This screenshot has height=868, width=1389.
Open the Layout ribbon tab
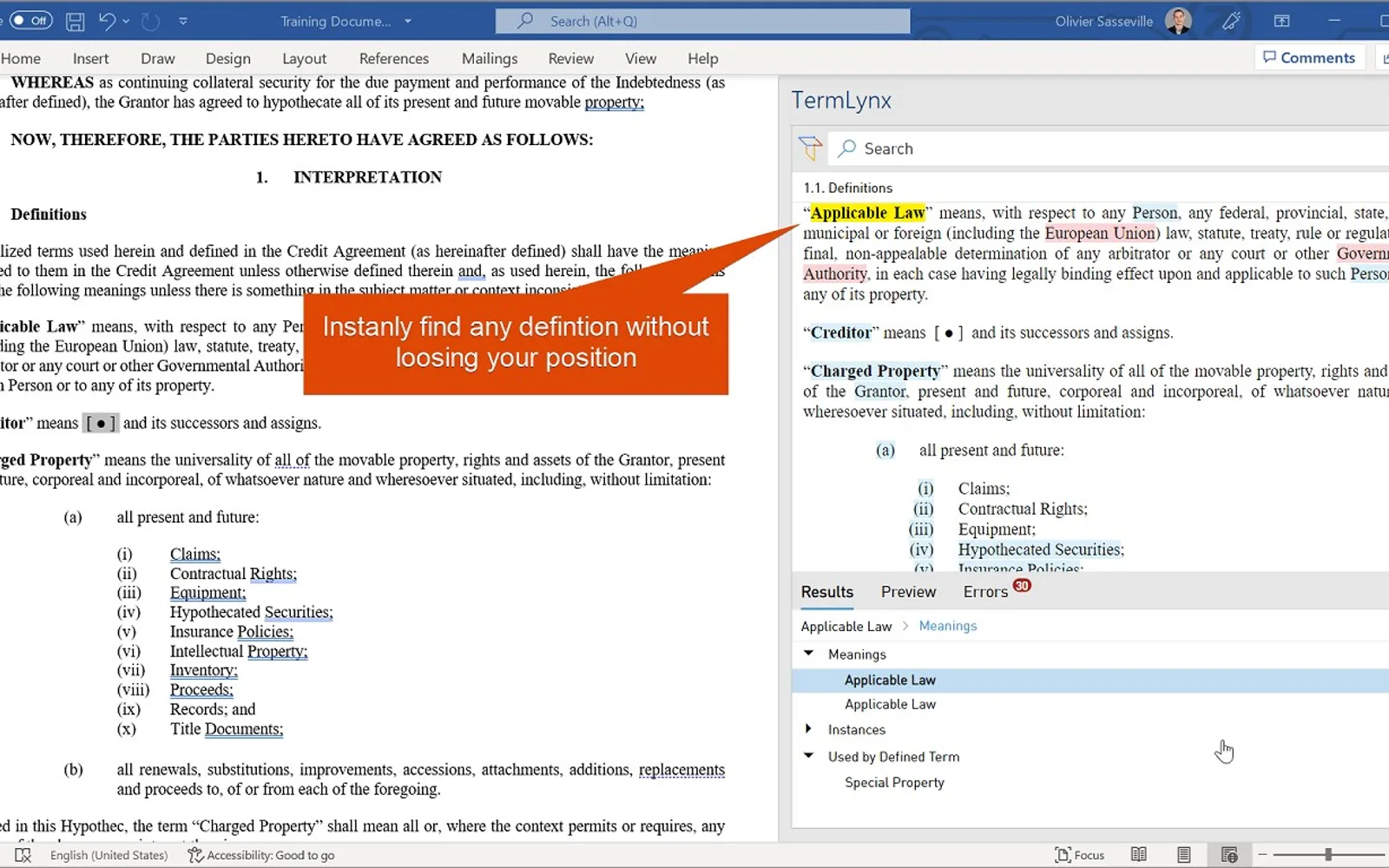point(305,58)
